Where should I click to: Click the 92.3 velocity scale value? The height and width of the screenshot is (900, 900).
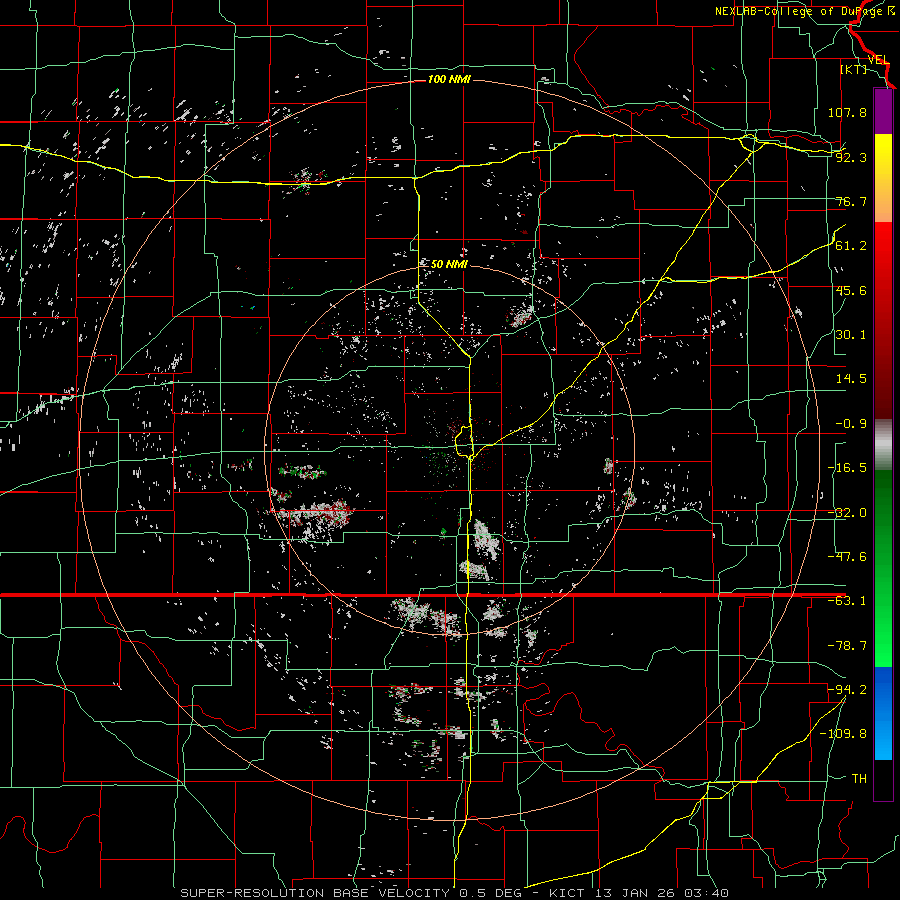click(851, 157)
